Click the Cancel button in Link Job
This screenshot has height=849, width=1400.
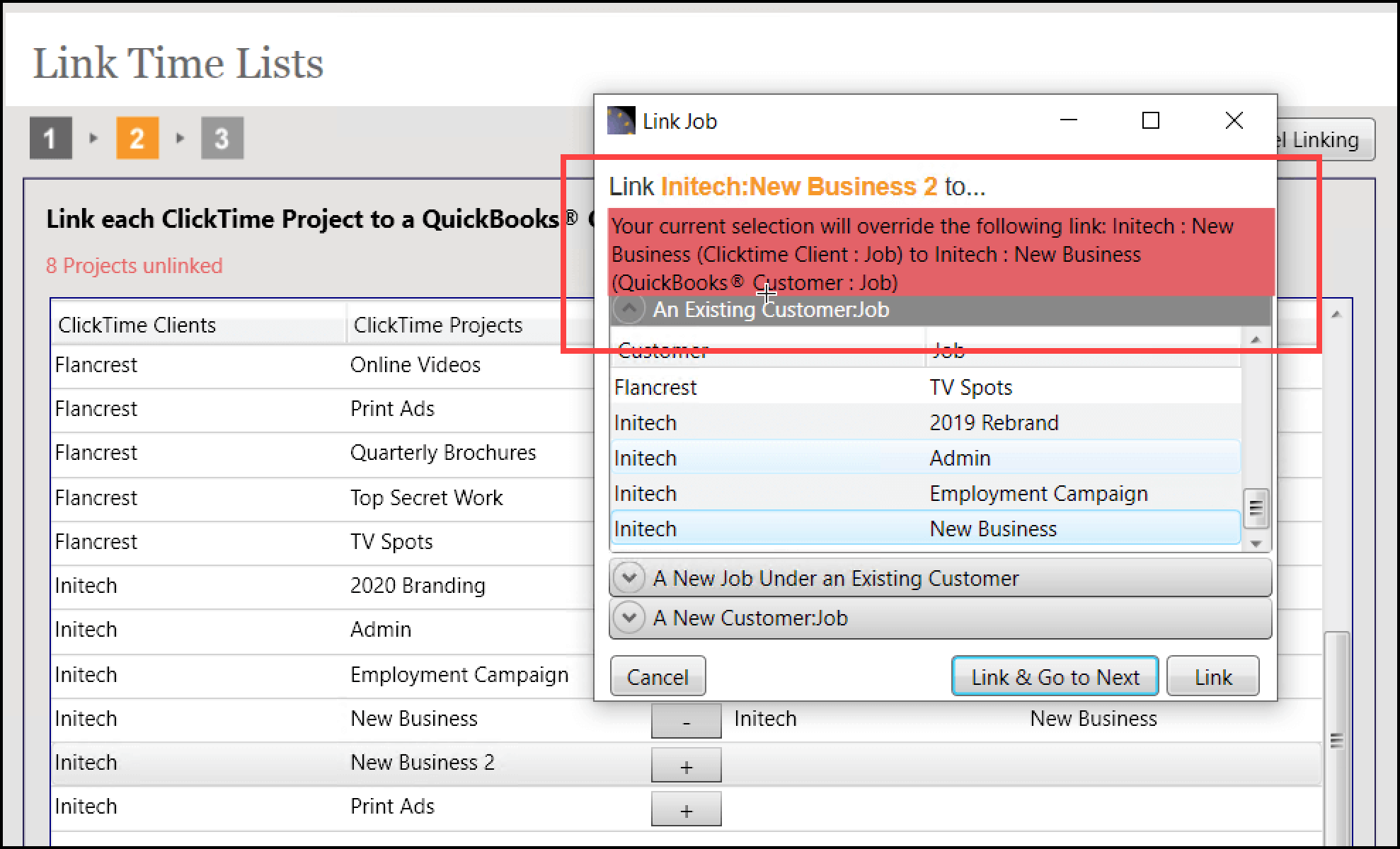click(x=658, y=676)
